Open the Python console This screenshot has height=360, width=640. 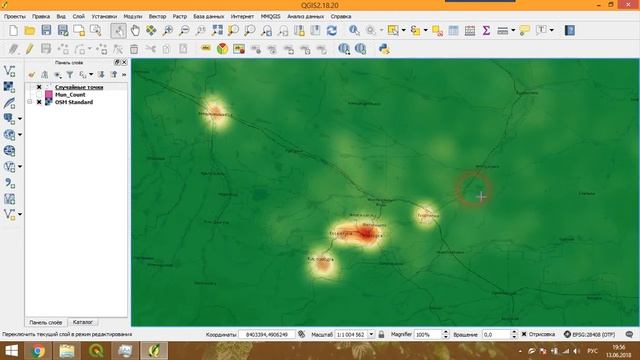point(384,49)
